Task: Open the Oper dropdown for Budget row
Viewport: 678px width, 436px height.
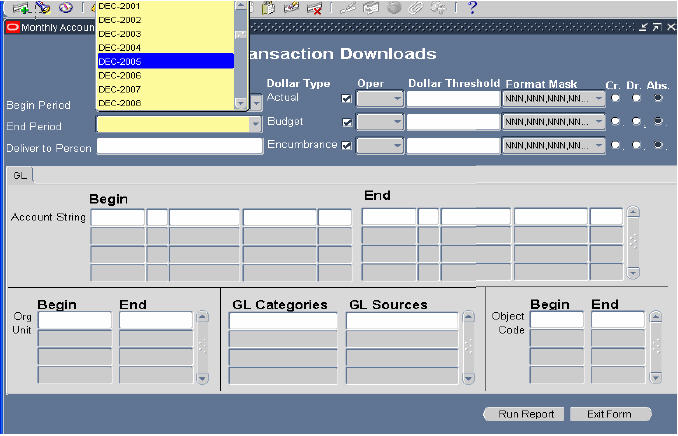Action: click(x=397, y=122)
